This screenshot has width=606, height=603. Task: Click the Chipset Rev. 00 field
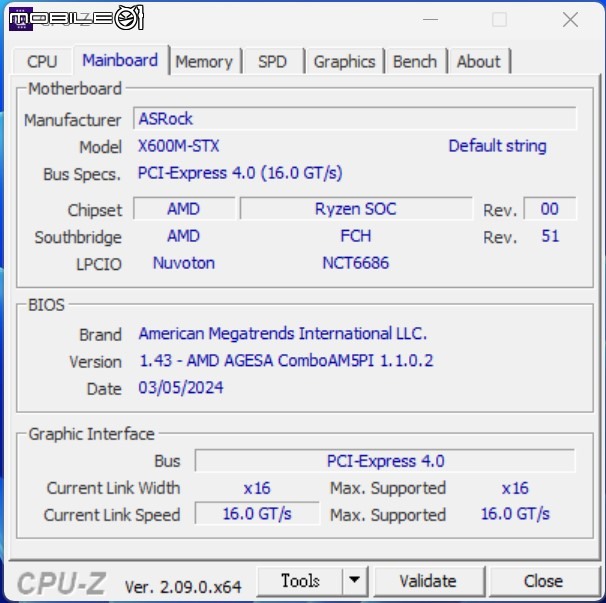(x=550, y=209)
